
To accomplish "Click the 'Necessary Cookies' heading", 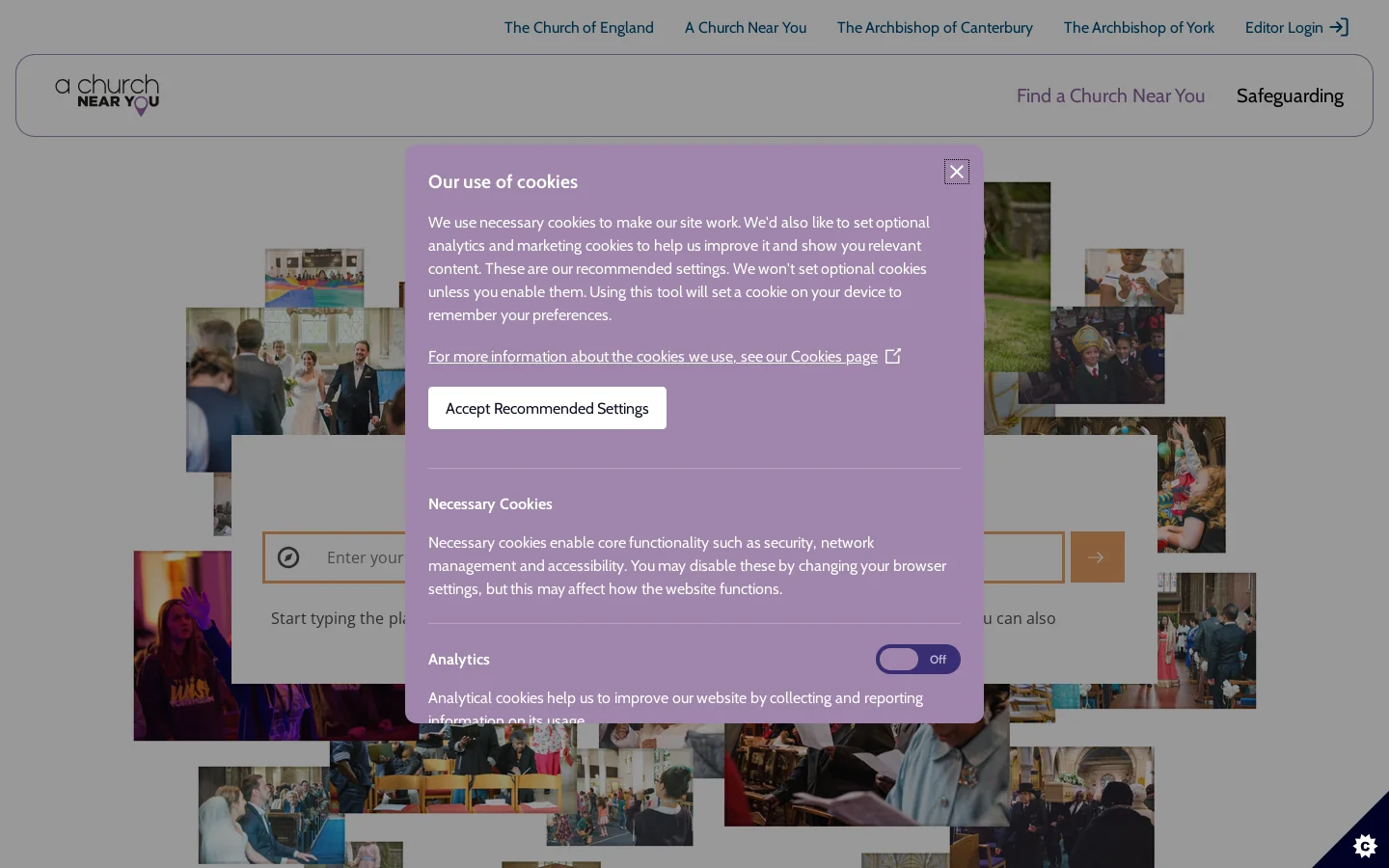I will pyautogui.click(x=490, y=503).
